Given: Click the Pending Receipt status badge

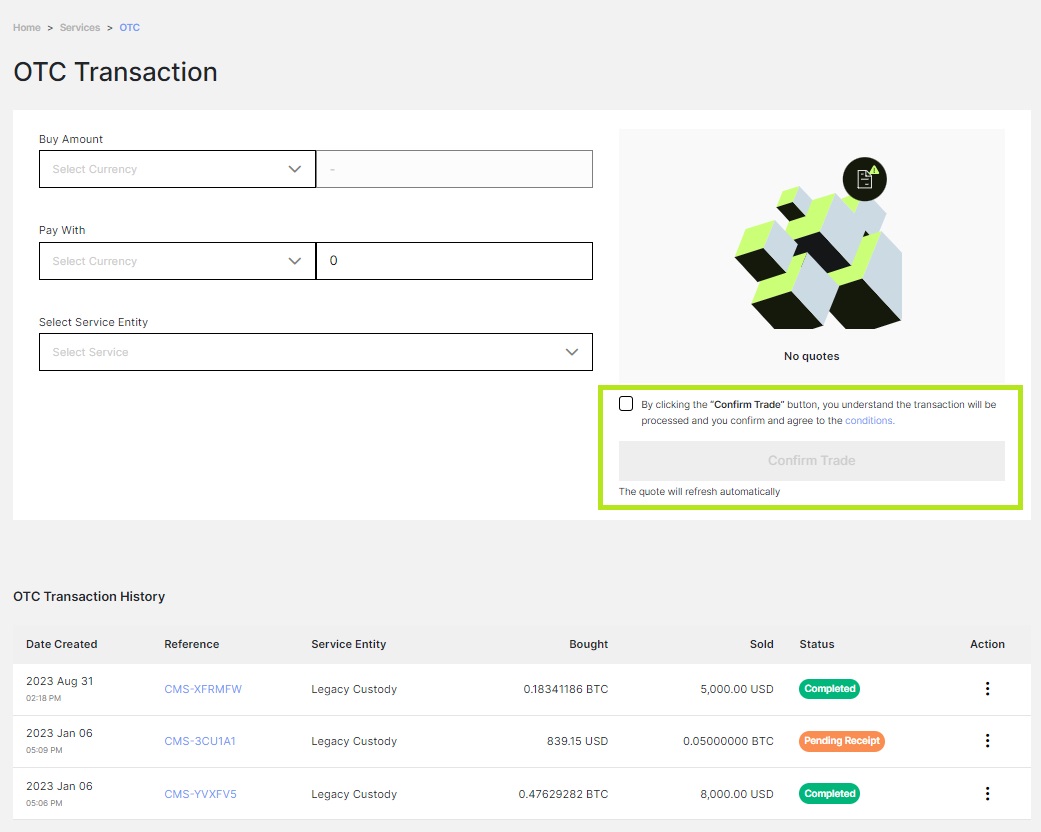Looking at the screenshot, I should coord(841,740).
